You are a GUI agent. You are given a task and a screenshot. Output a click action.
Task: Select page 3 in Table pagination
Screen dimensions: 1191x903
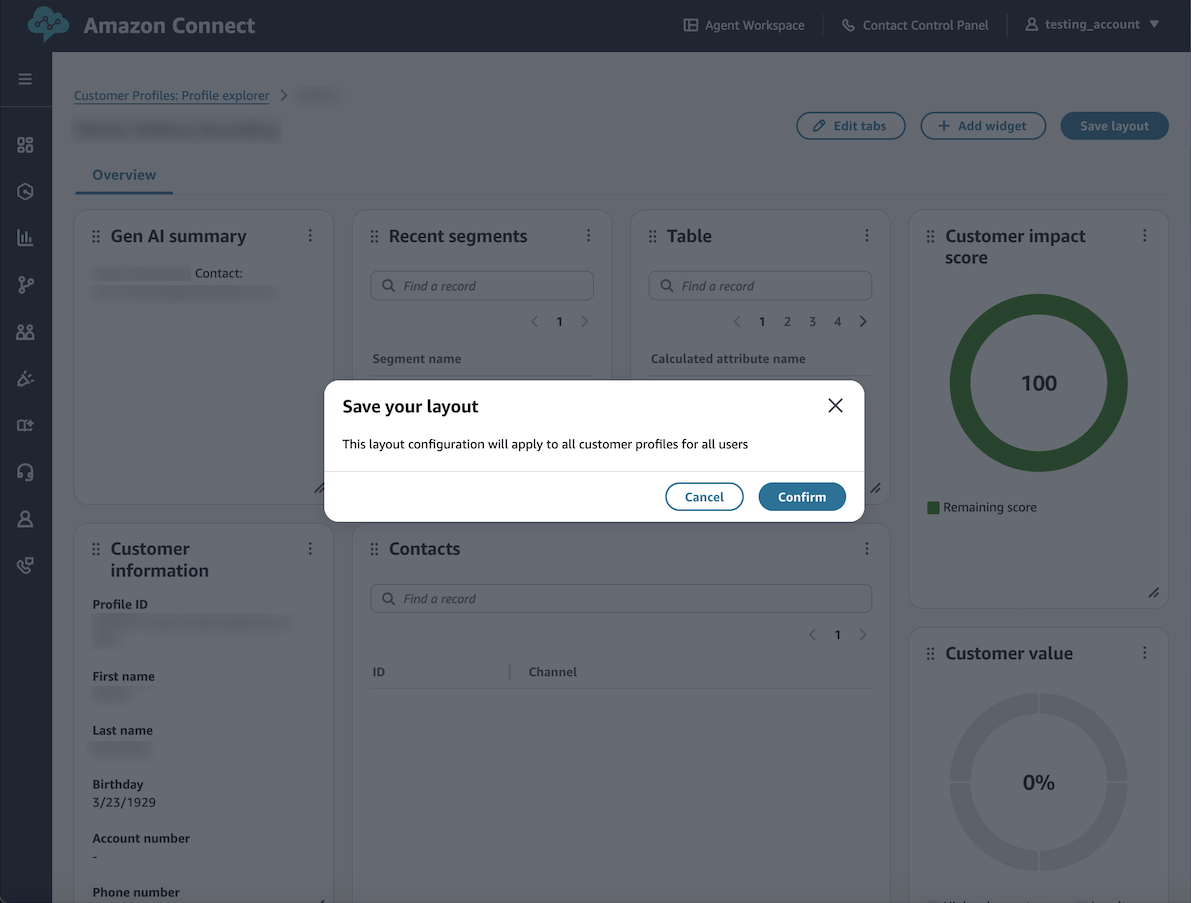coord(811,321)
